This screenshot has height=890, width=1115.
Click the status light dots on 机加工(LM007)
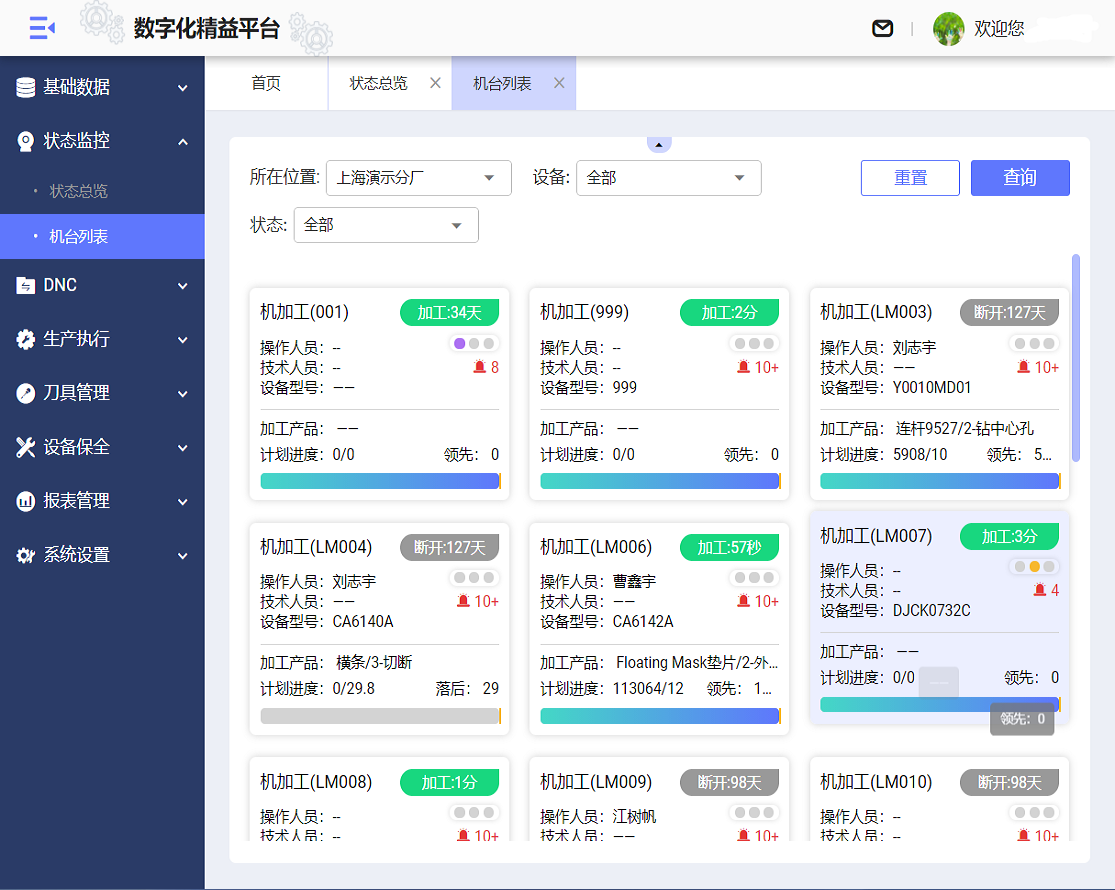tap(1034, 567)
